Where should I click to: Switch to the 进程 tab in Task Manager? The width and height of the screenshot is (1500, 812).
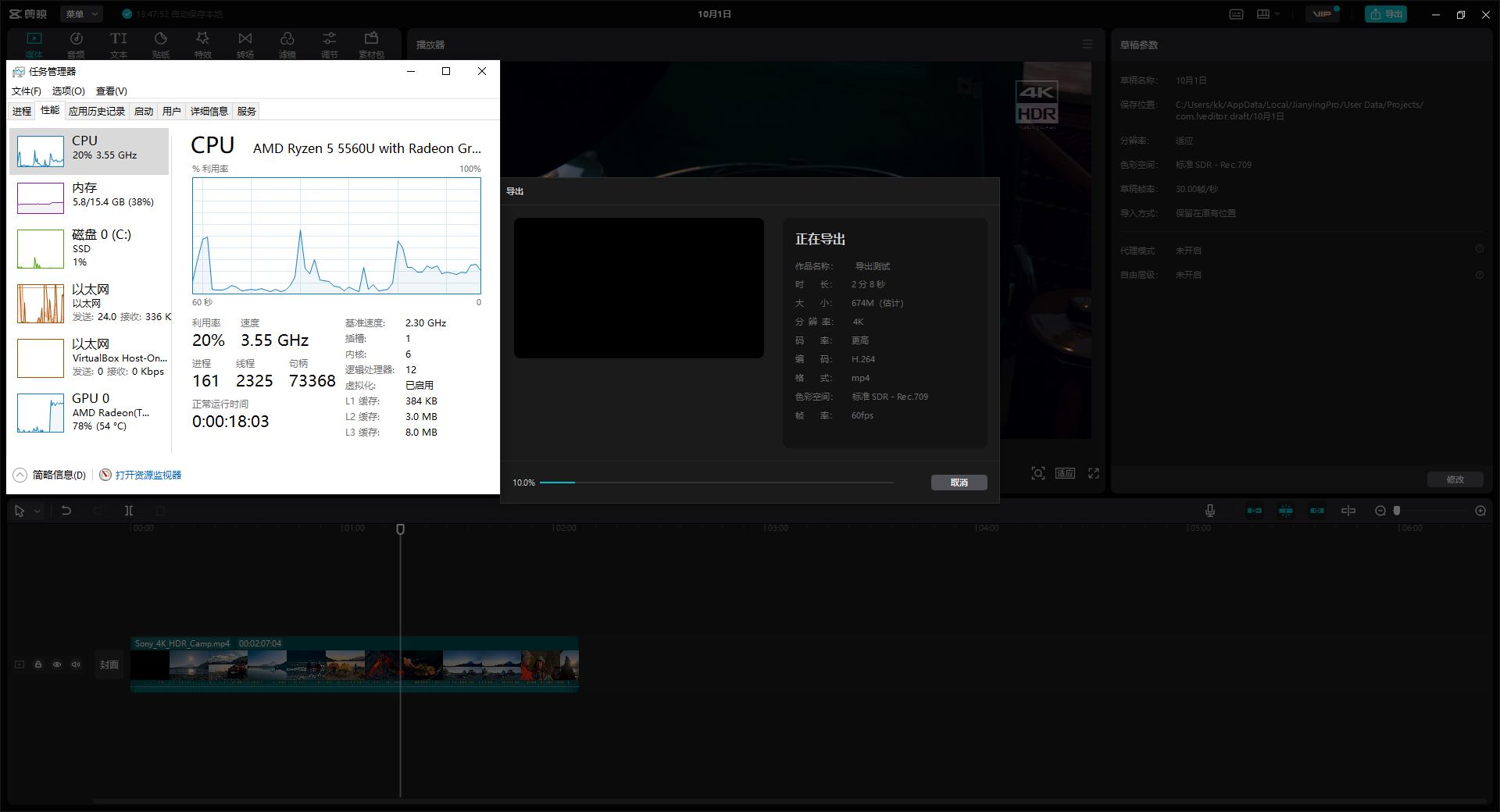pyautogui.click(x=22, y=111)
